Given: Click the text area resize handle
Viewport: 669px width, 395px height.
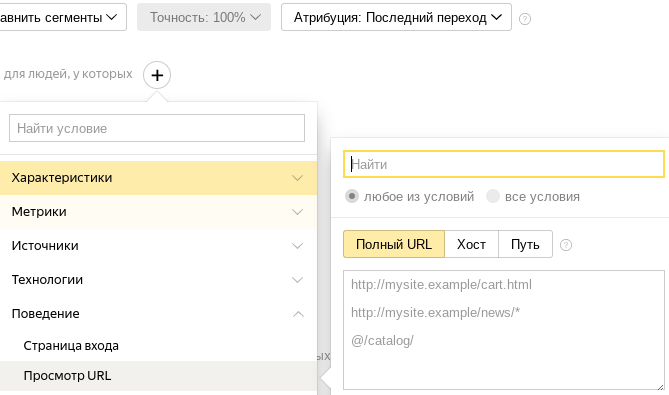Looking at the screenshot, I should click(x=660, y=386).
